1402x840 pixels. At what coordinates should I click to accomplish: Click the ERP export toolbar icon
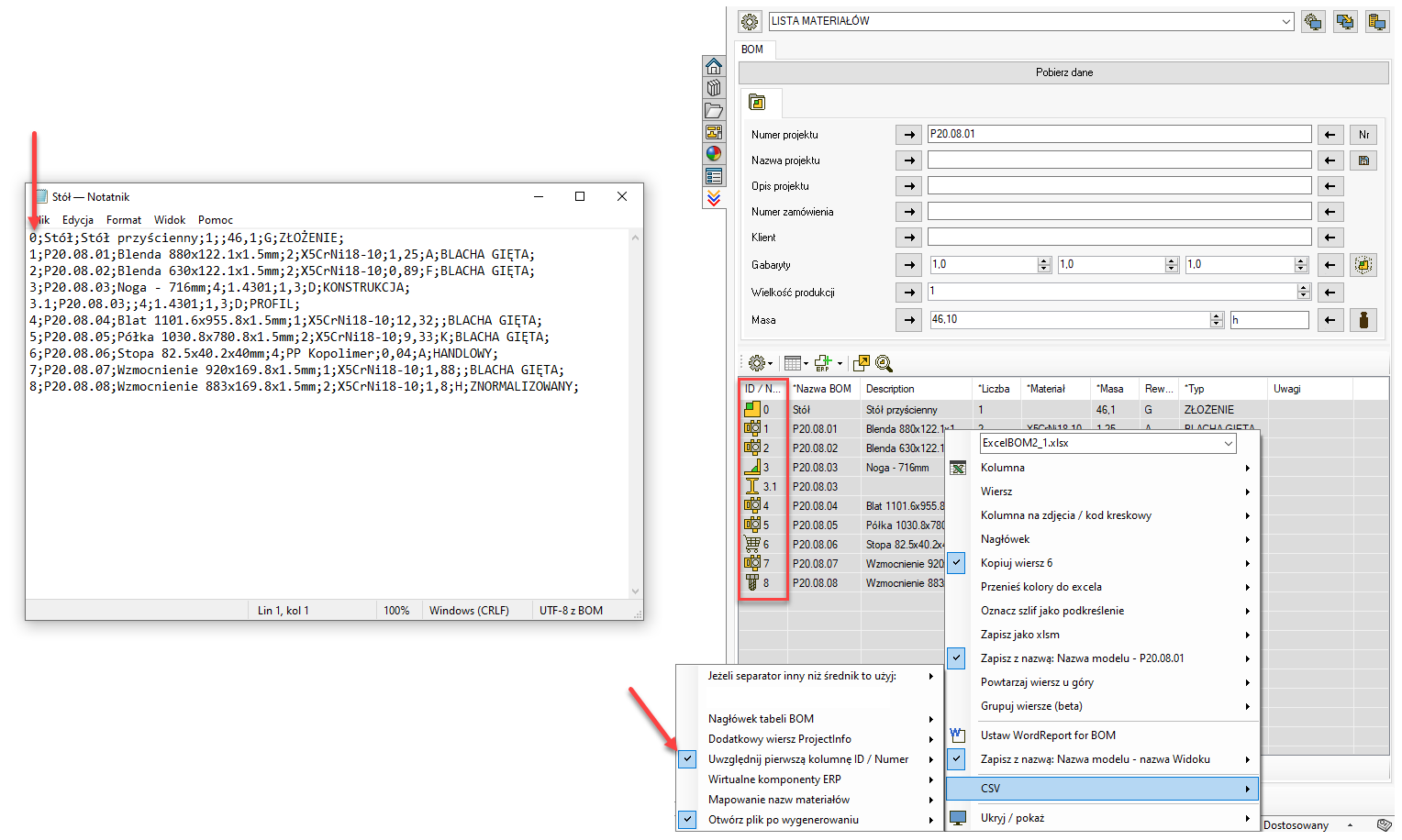[823, 363]
